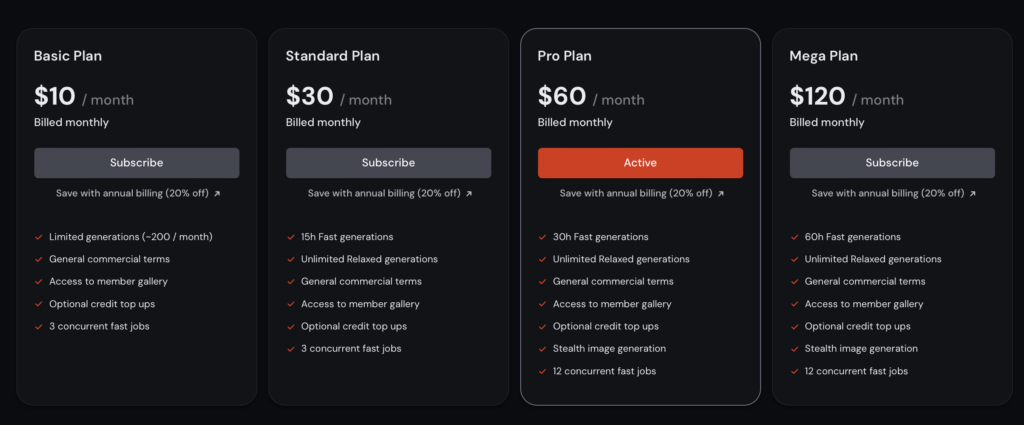Screen dimensions: 1024x425
Task: Click checkmark next to Limited generations
Action: [x=39, y=237]
